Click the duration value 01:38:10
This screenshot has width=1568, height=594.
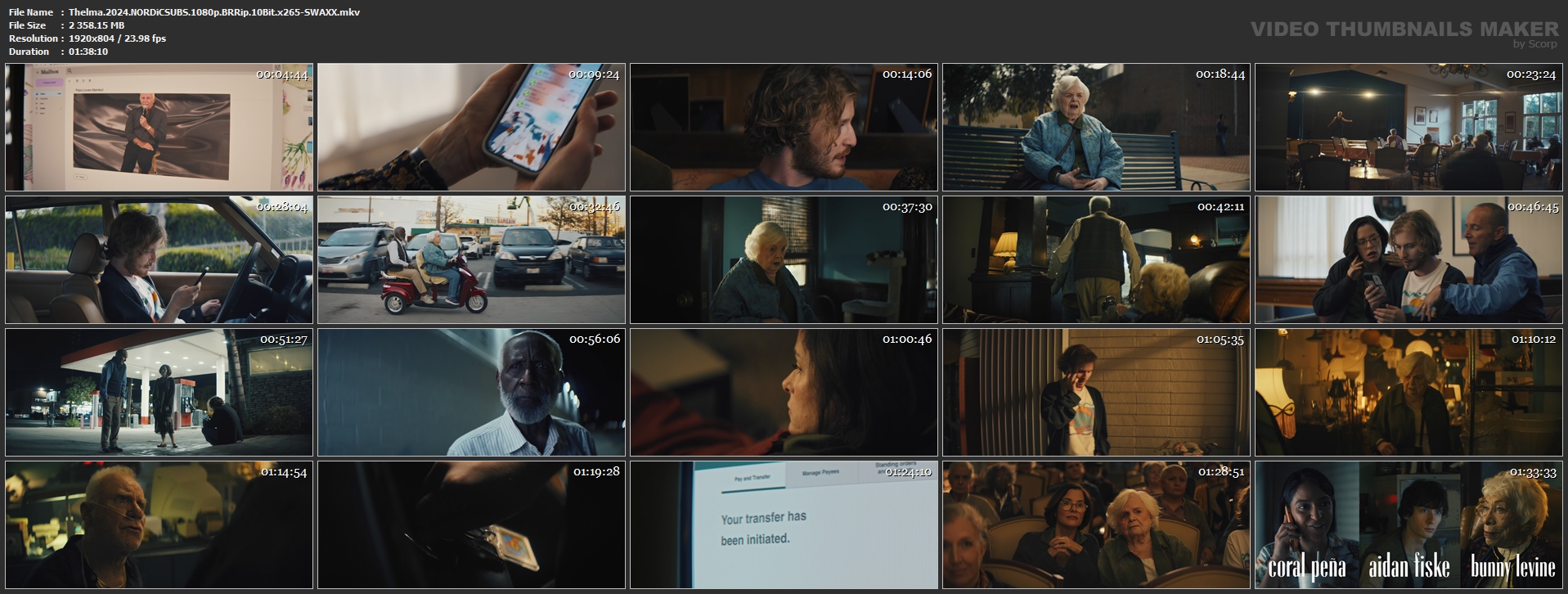(x=88, y=52)
